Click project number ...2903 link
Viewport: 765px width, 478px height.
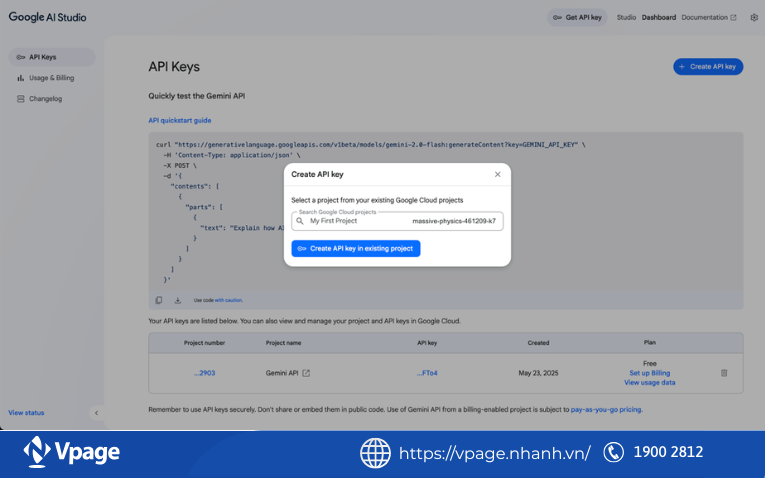click(x=204, y=373)
